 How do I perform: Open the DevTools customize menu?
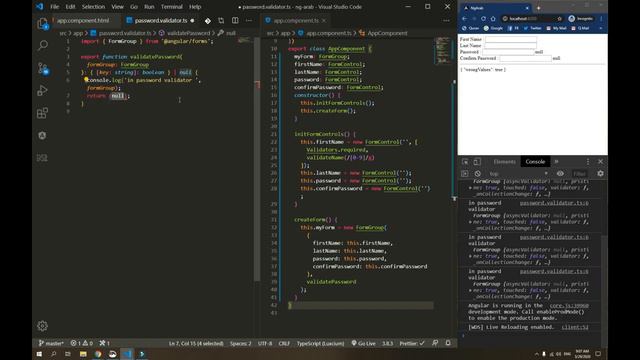point(588,162)
